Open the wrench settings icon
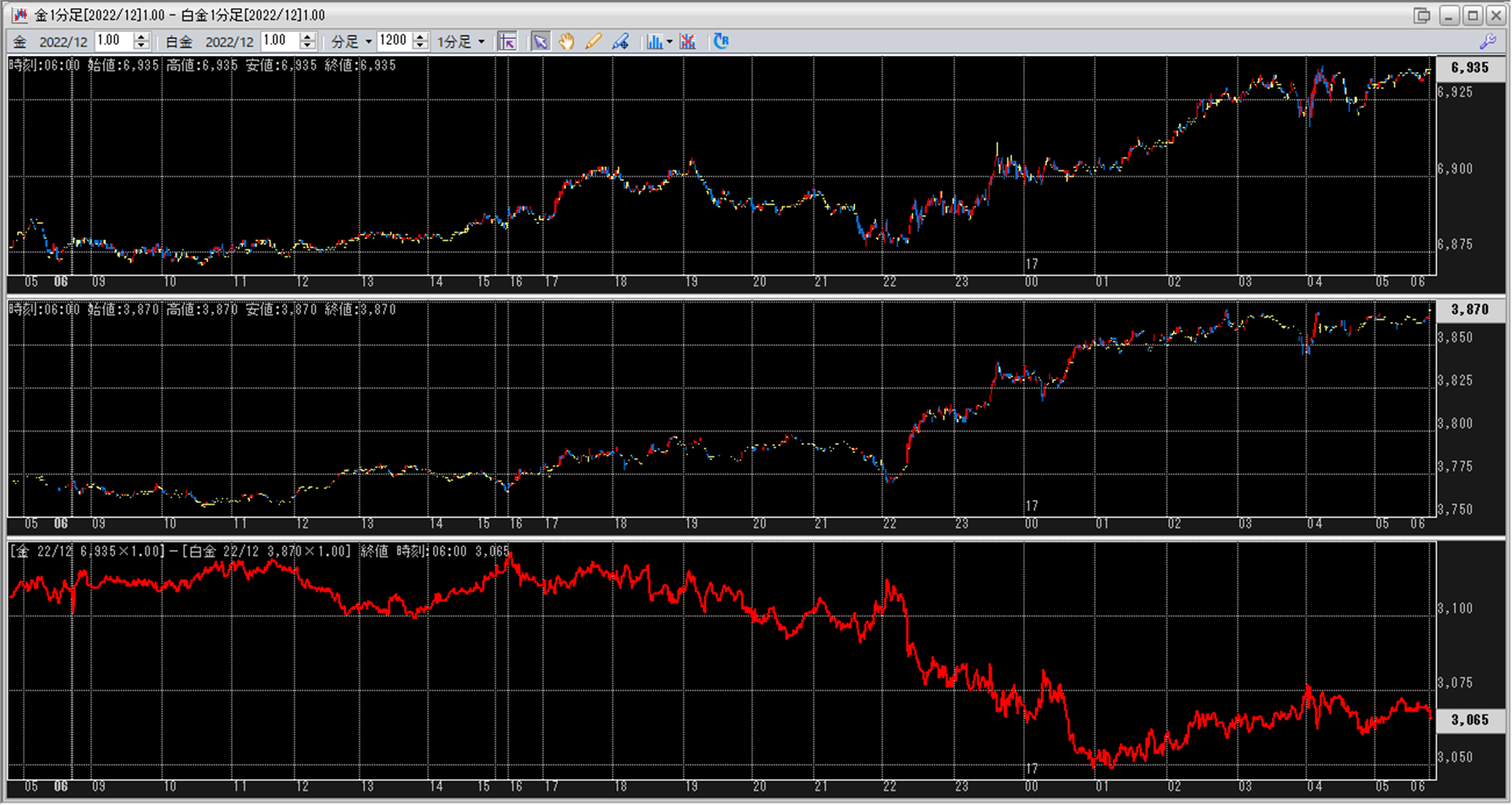Screen dimensions: 1512x805 (x=1487, y=42)
